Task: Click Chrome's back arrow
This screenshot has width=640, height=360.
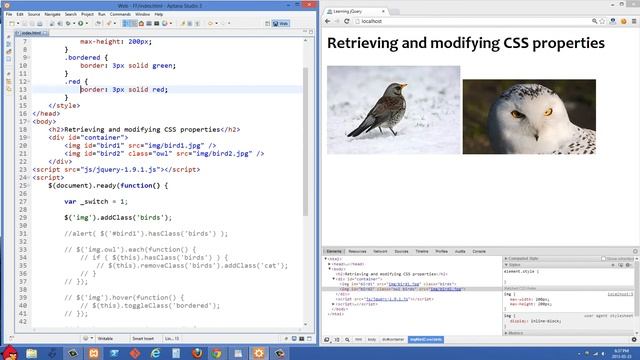Action: [x=328, y=21]
